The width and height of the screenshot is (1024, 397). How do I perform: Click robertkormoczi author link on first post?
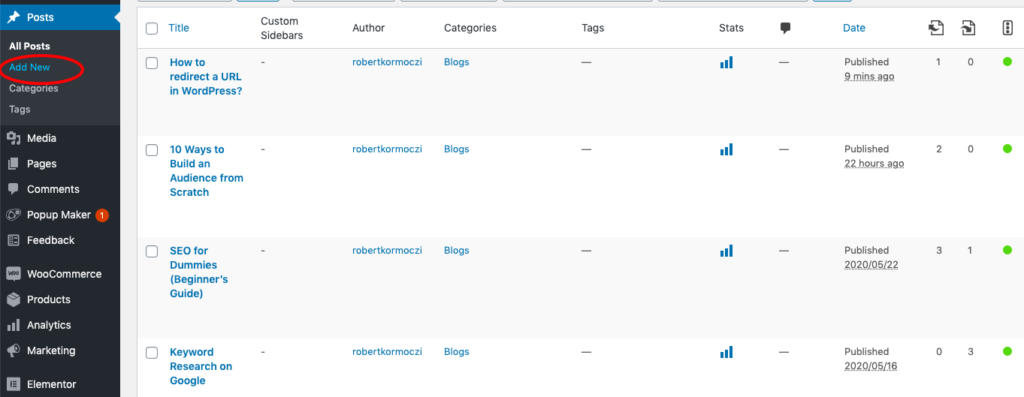[x=387, y=62]
